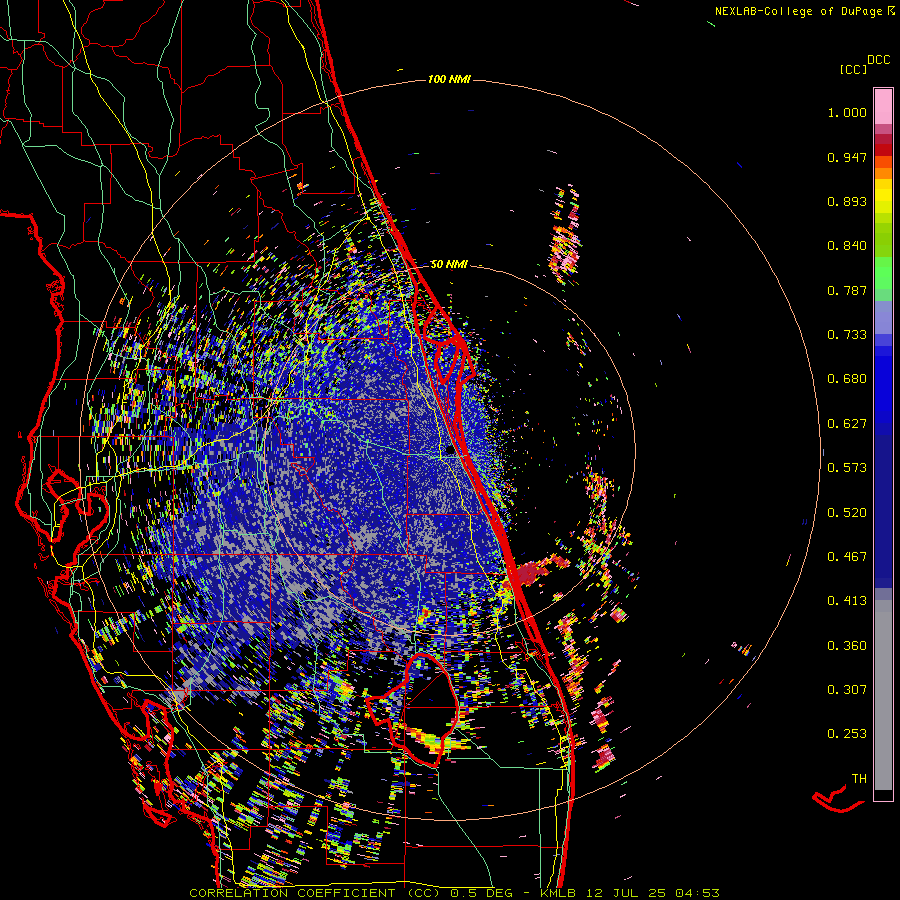The image size is (900, 900).
Task: Click the 0.947 scale value
Action: click(847, 157)
